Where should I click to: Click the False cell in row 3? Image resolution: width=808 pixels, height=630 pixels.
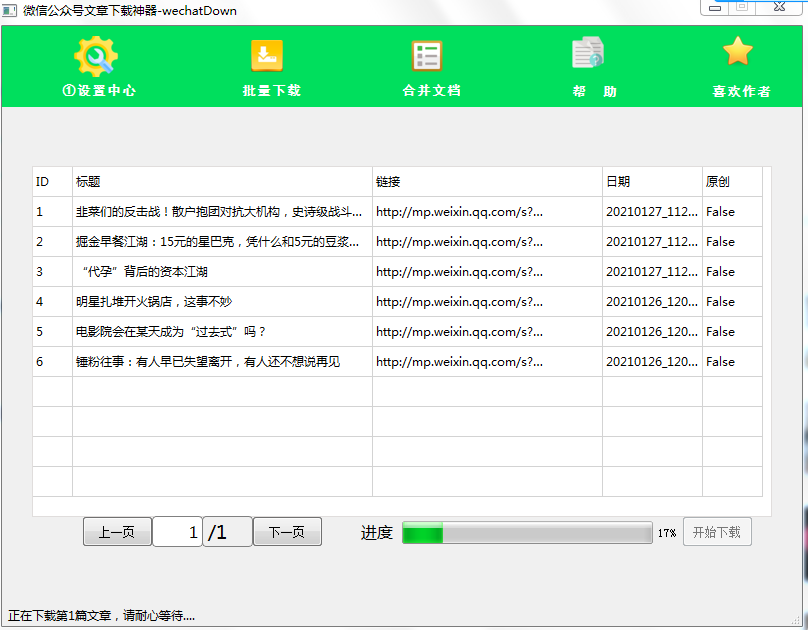pos(732,271)
